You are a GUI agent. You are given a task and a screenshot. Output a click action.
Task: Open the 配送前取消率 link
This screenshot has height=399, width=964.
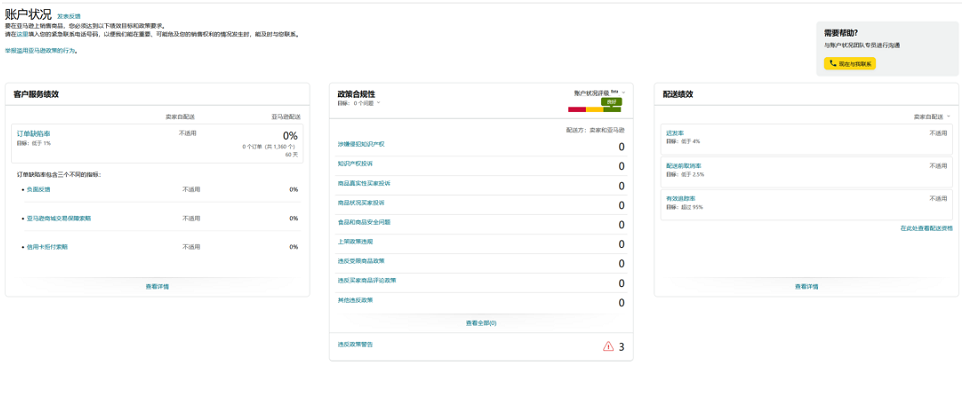(x=684, y=166)
